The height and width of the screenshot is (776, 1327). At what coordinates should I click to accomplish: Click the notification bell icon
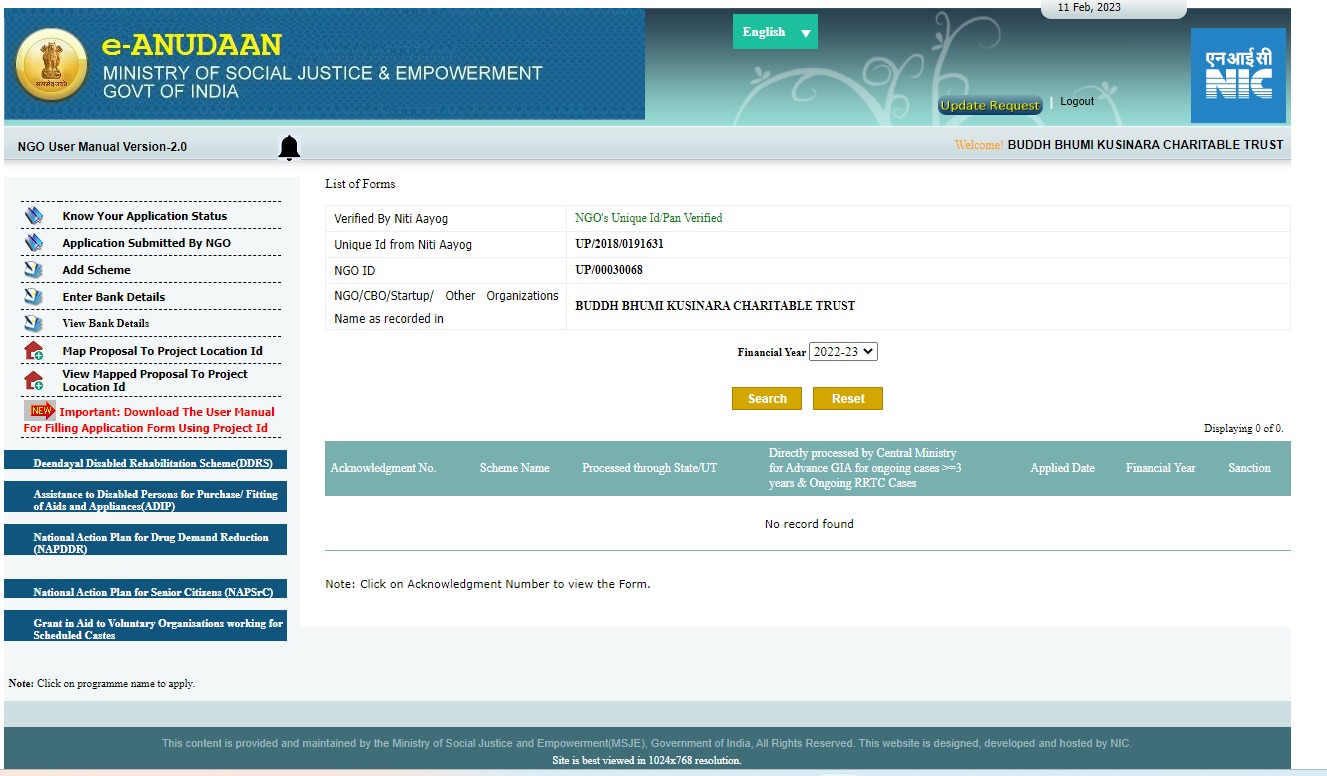289,146
